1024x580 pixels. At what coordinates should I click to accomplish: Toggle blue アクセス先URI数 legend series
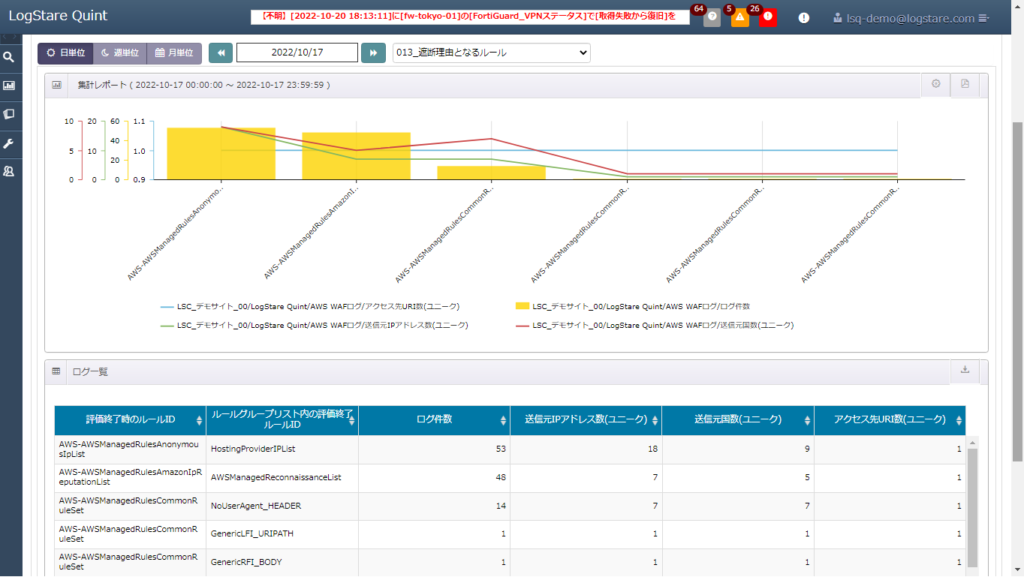click(310, 306)
